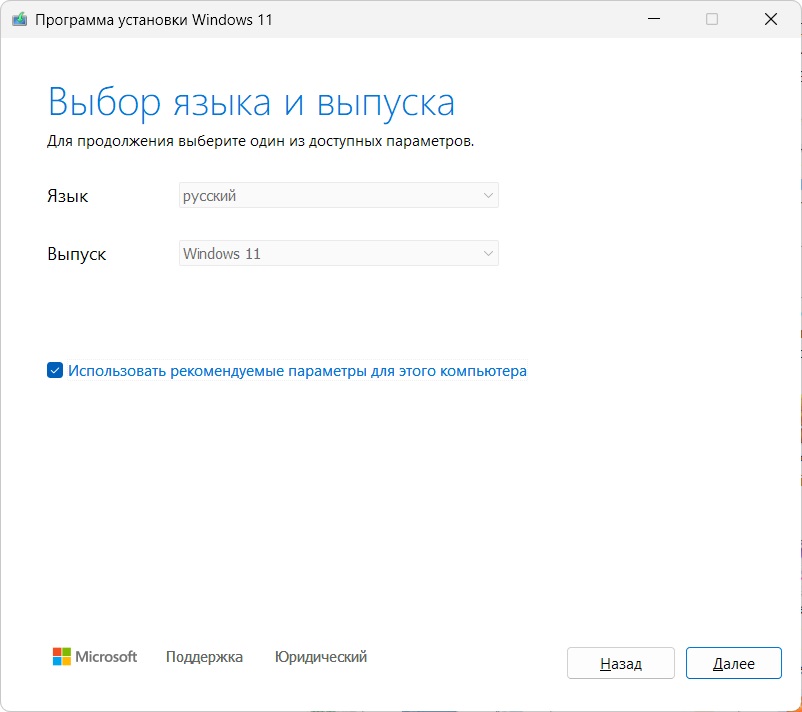Close the Windows 11 setup window

point(771,19)
